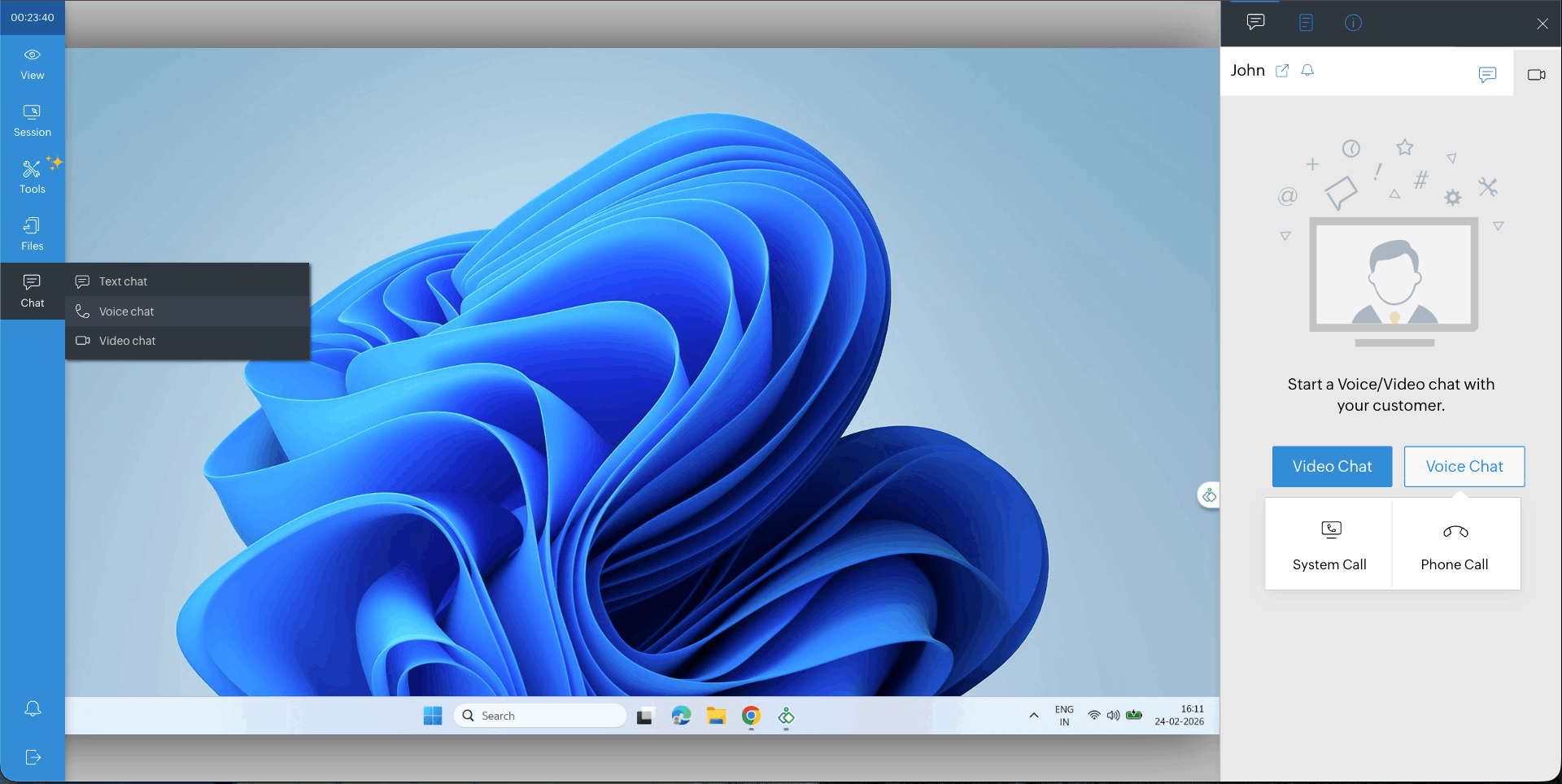The width and height of the screenshot is (1562, 784).
Task: Click the notification bell in left sidebar
Action: 33,708
